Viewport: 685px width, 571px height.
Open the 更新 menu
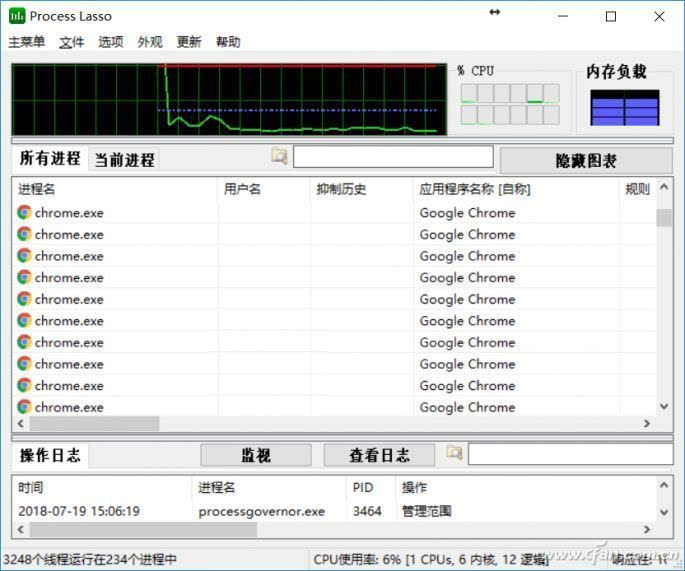pyautogui.click(x=189, y=42)
